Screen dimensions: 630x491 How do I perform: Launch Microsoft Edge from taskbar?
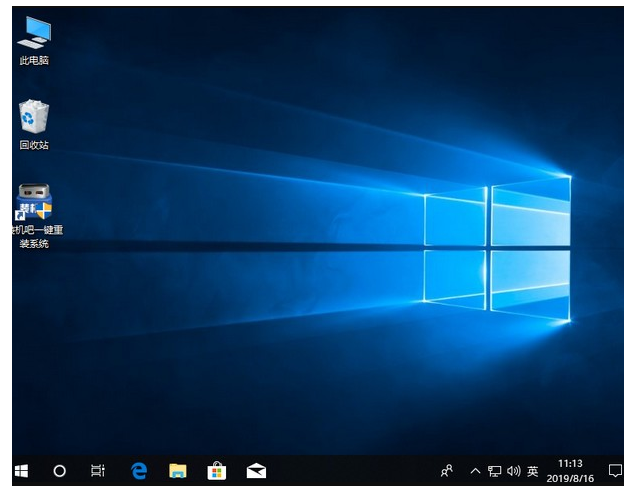click(x=138, y=470)
